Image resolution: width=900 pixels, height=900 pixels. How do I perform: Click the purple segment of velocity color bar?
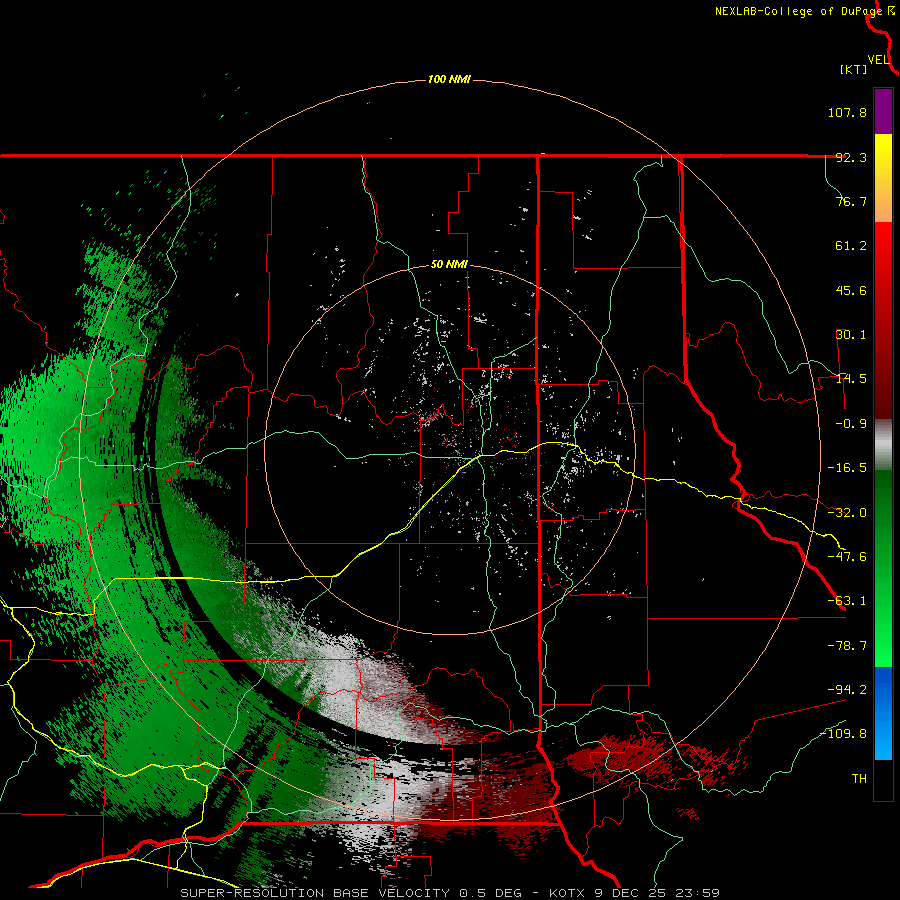click(x=883, y=111)
